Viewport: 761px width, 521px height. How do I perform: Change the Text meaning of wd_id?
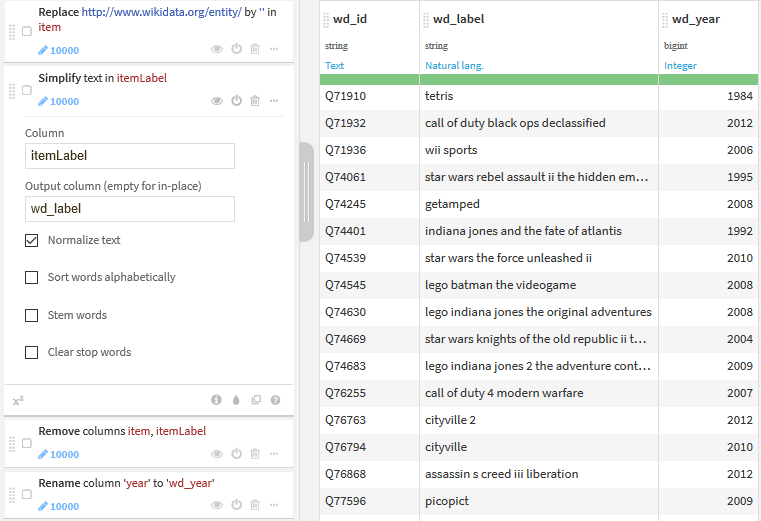pyautogui.click(x=334, y=66)
